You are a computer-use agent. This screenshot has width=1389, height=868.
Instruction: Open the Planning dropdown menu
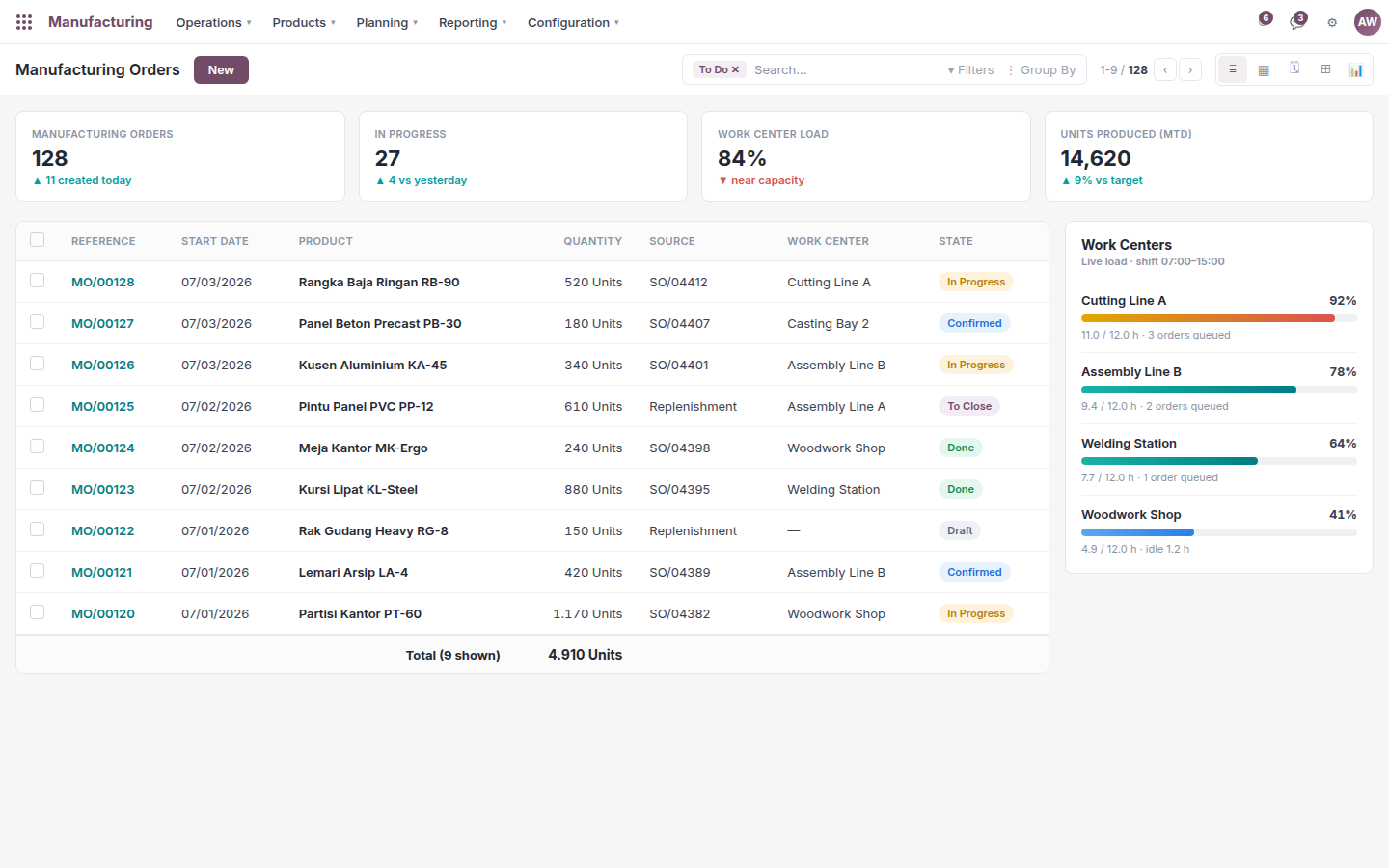[x=387, y=22]
